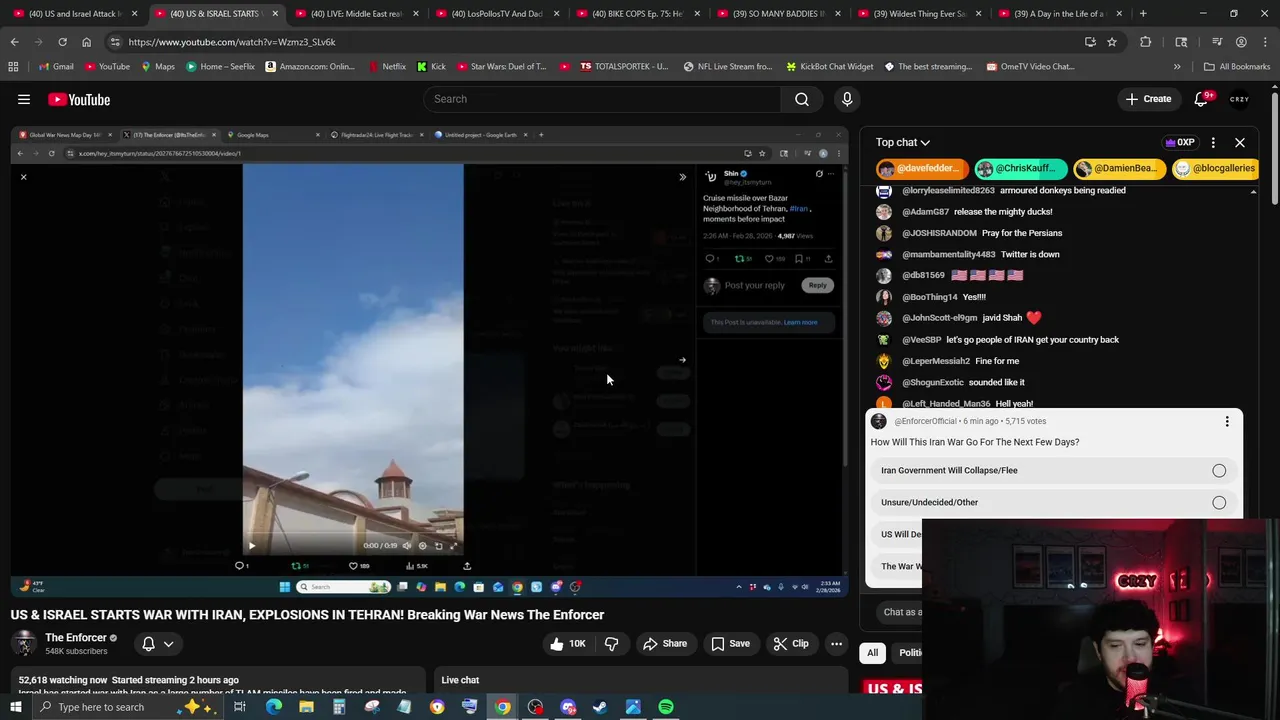
Task: Click the Chrome address bar URL
Action: point(231,42)
